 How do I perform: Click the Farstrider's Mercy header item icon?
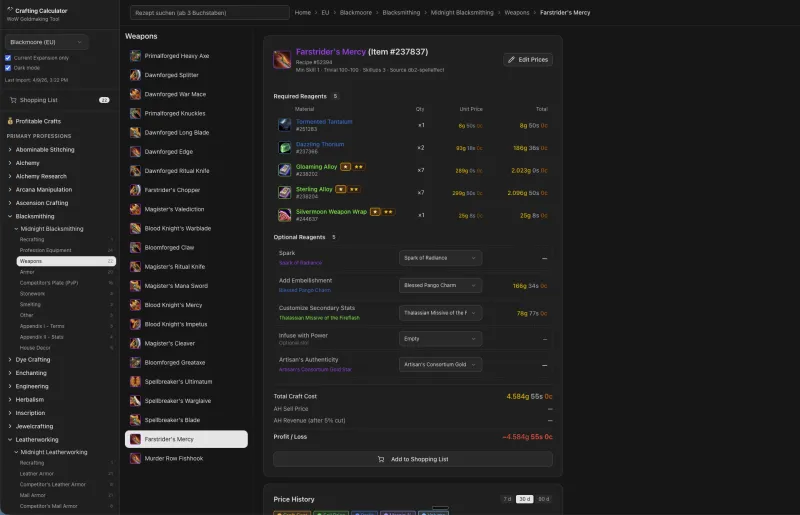pos(282,60)
